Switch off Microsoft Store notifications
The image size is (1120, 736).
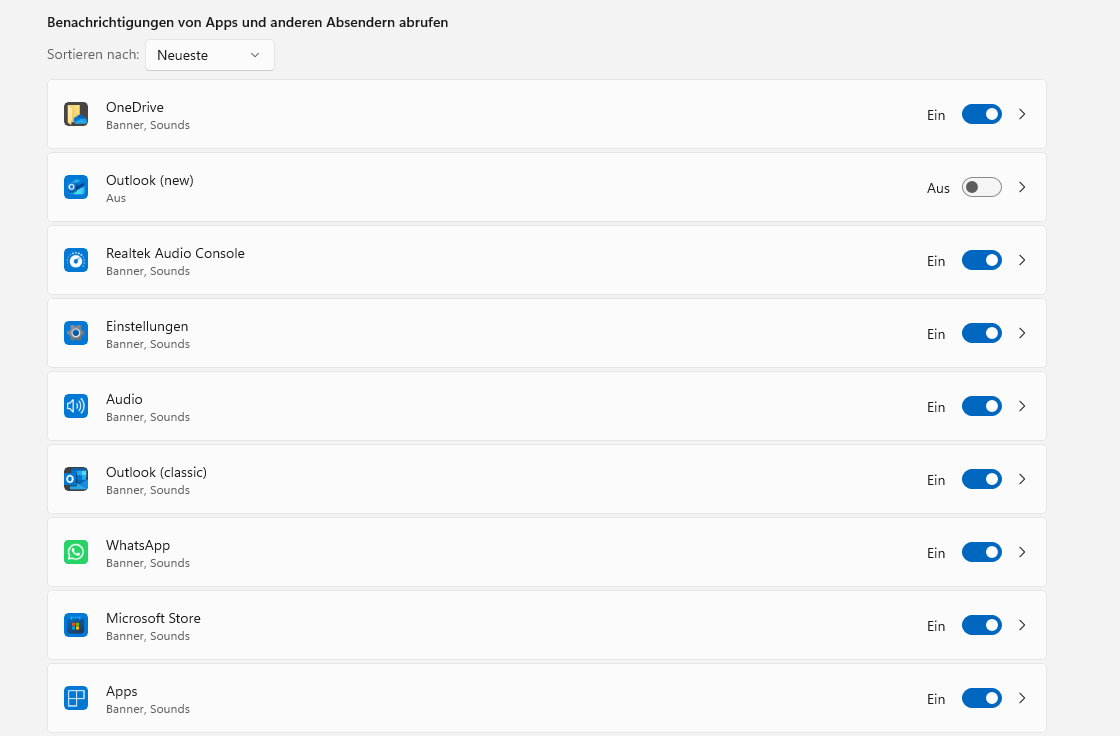click(981, 625)
